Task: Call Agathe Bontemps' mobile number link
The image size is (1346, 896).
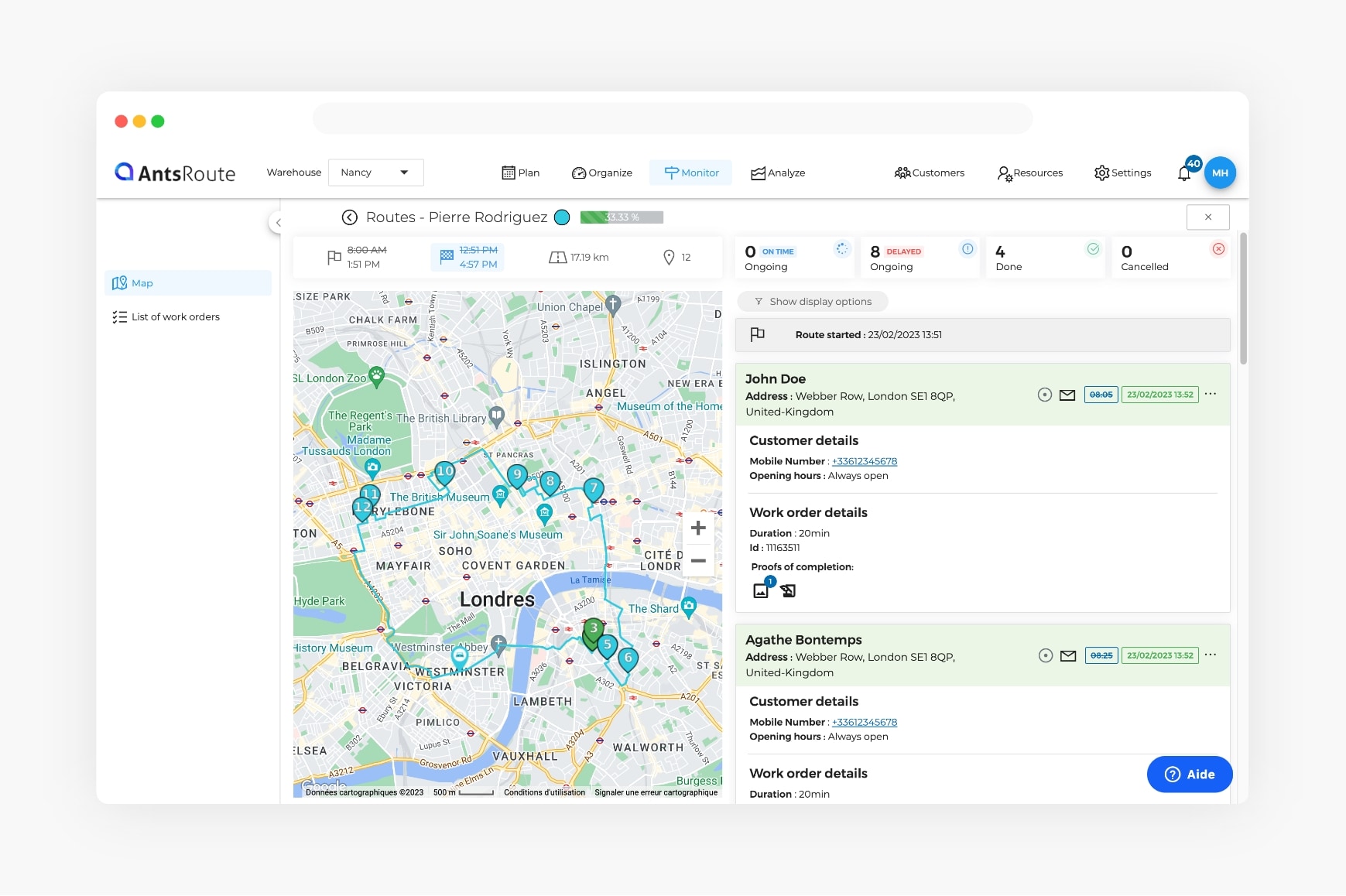Action: [865, 722]
